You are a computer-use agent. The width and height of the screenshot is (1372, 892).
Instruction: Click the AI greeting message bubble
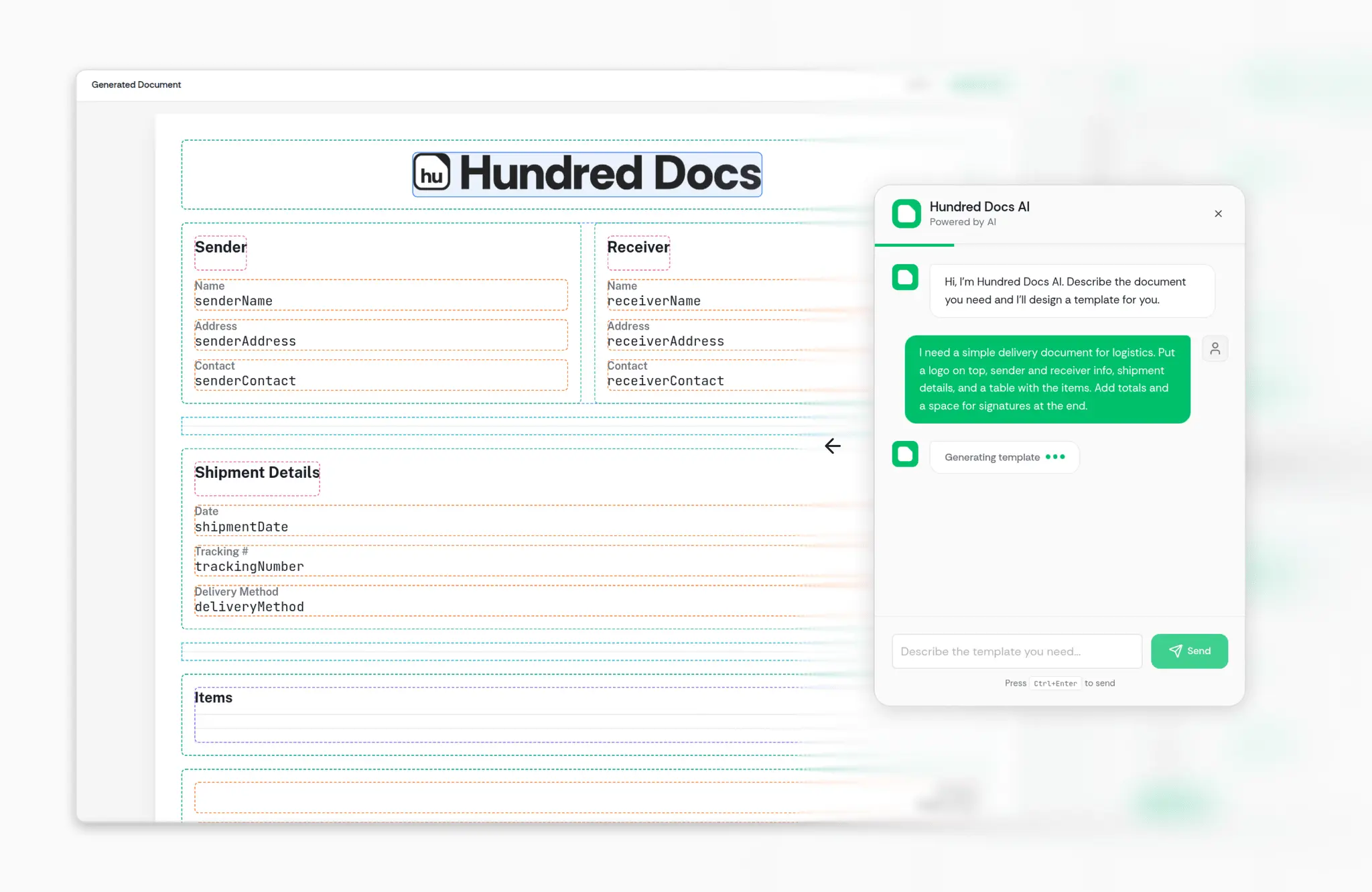1072,291
